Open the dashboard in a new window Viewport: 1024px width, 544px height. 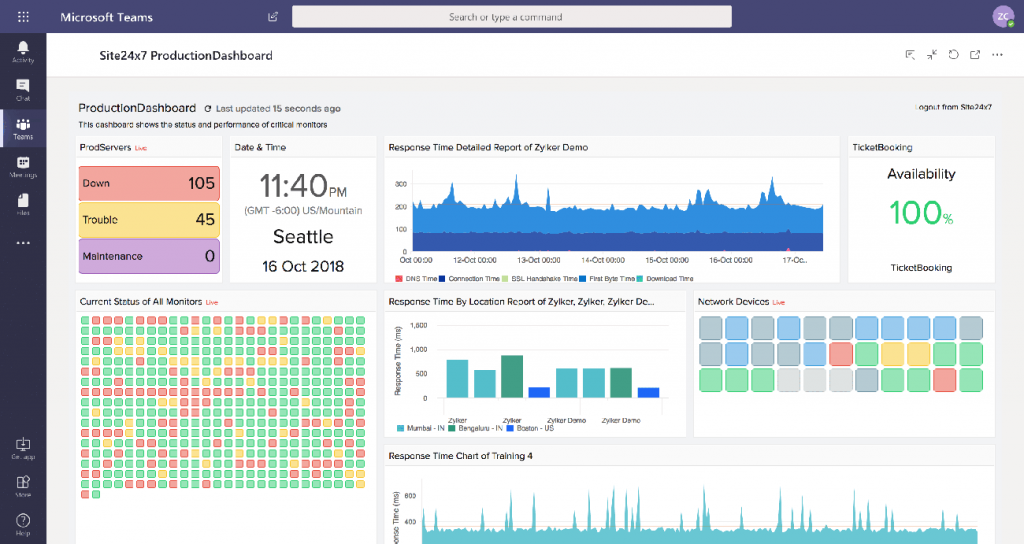pos(975,55)
